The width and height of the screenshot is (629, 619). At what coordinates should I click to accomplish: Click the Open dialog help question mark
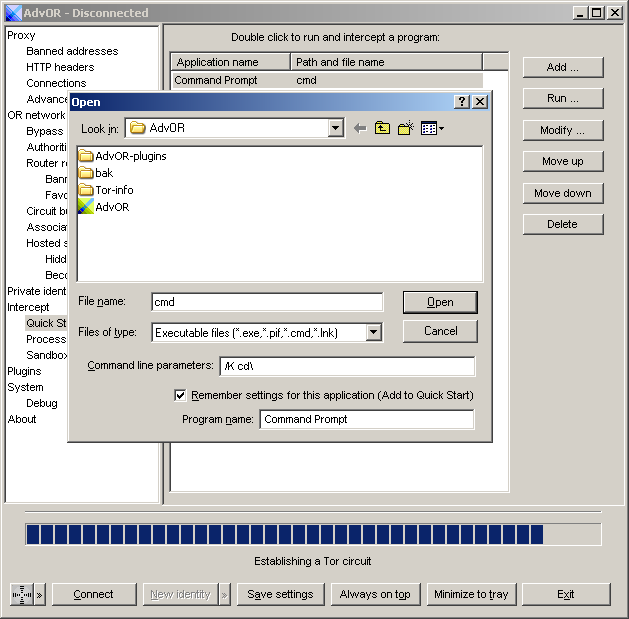click(x=461, y=101)
